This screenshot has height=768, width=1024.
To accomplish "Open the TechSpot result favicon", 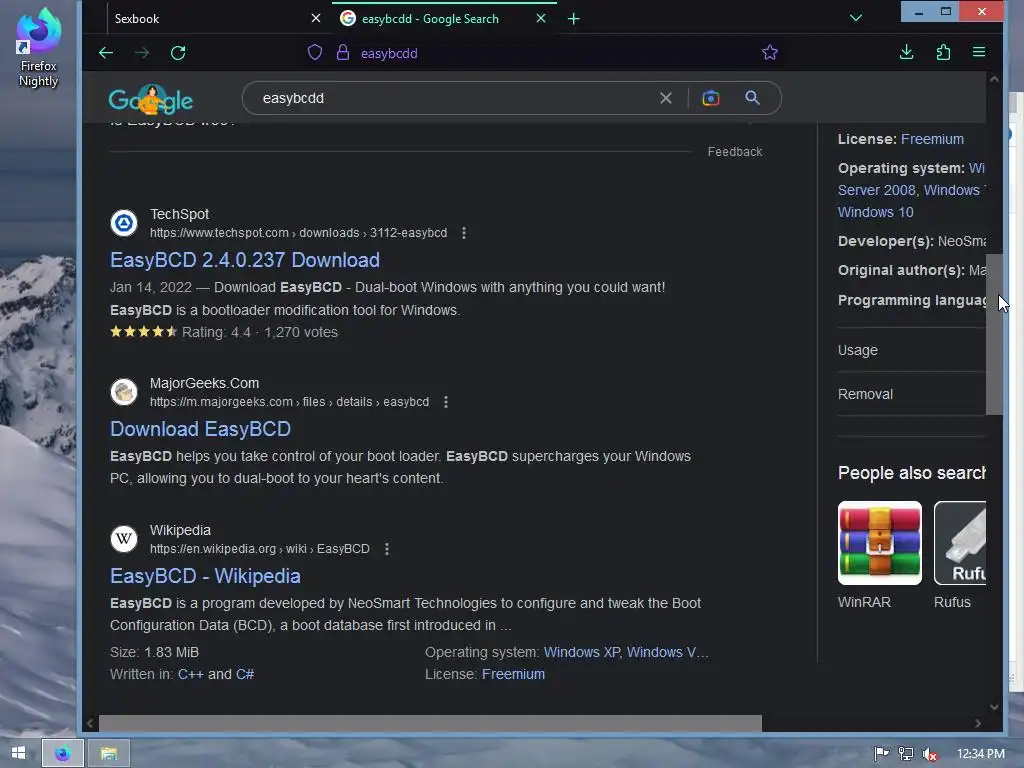I will [123, 223].
